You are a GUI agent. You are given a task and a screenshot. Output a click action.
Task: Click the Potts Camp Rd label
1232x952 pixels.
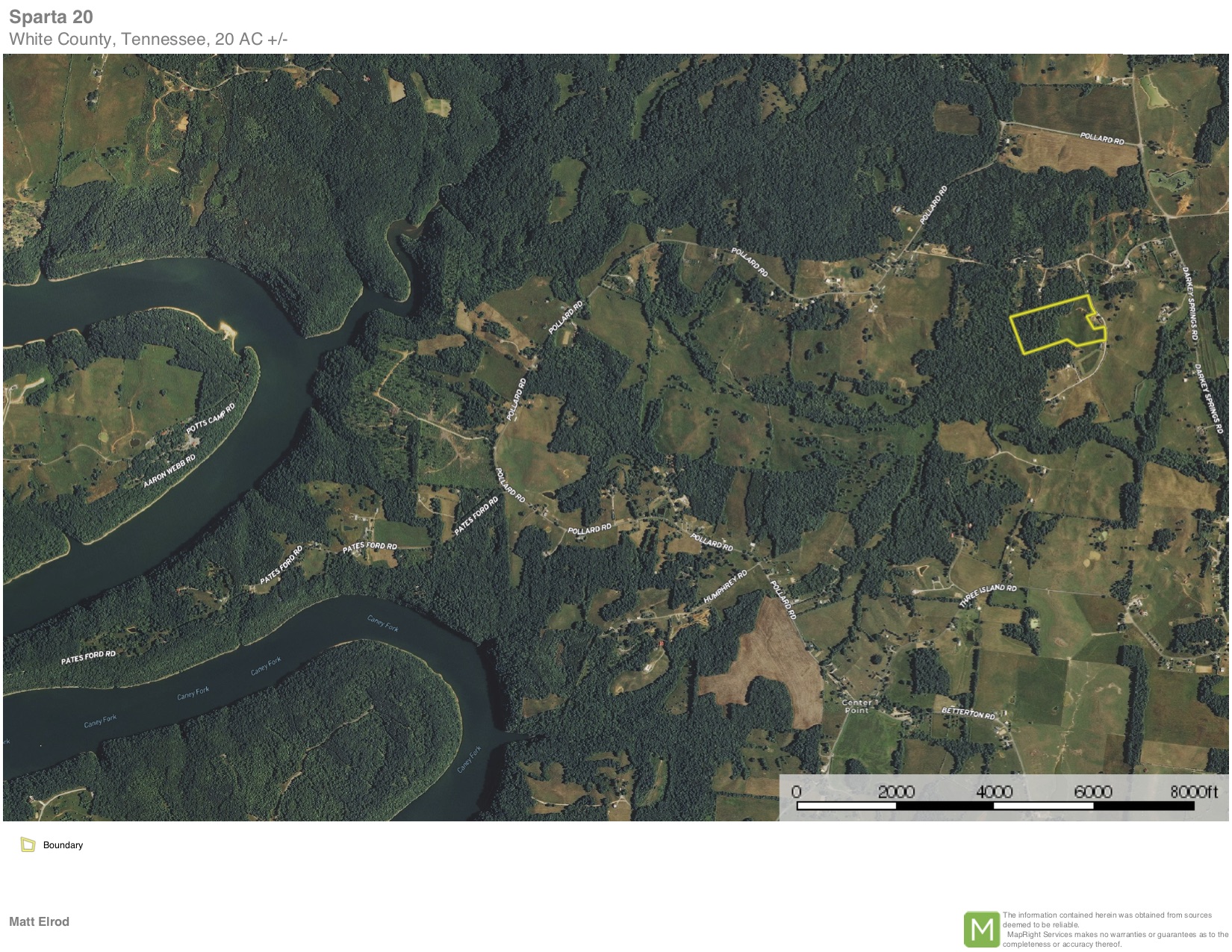point(211,418)
